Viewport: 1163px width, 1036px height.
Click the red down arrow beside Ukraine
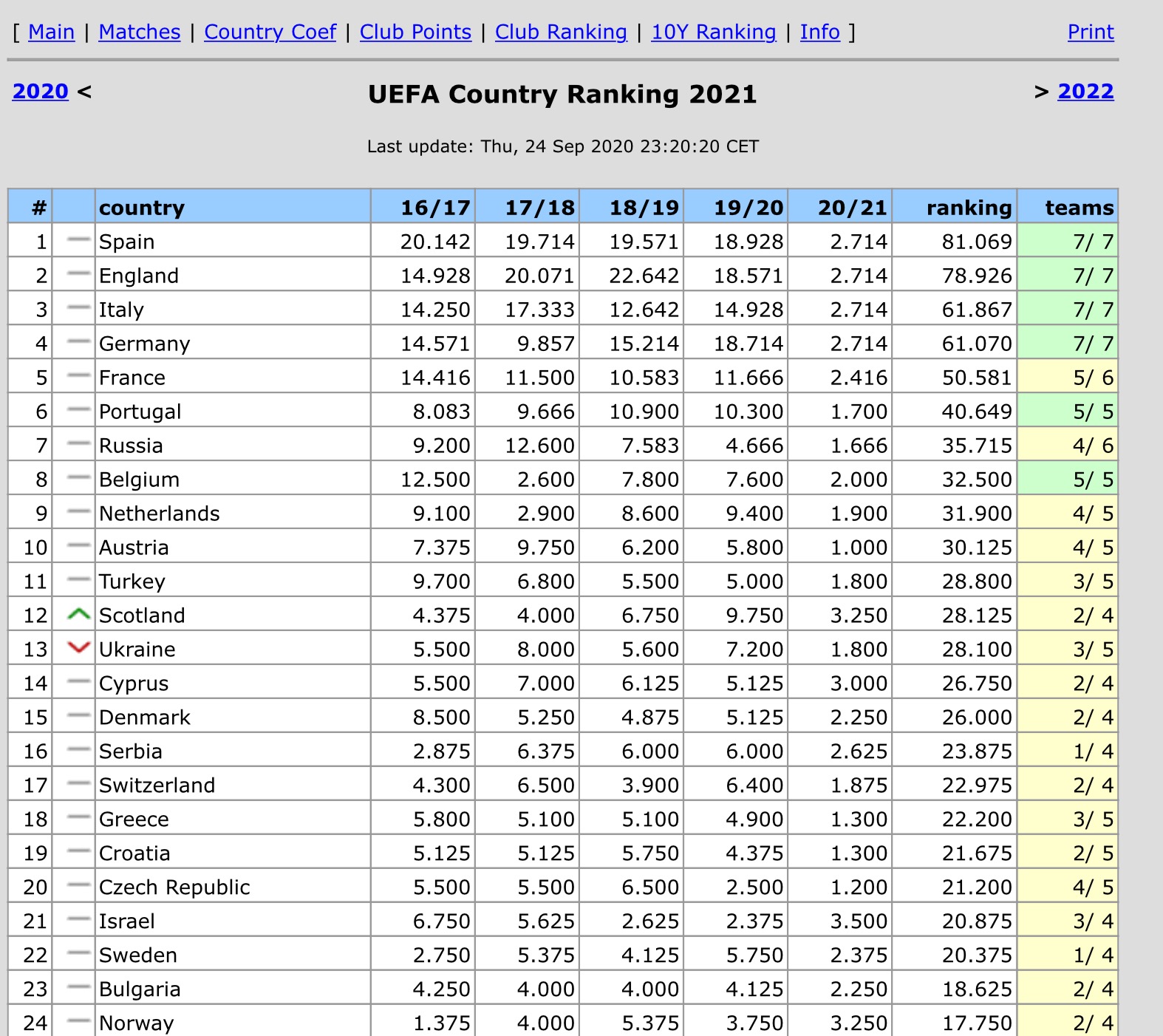(x=78, y=648)
